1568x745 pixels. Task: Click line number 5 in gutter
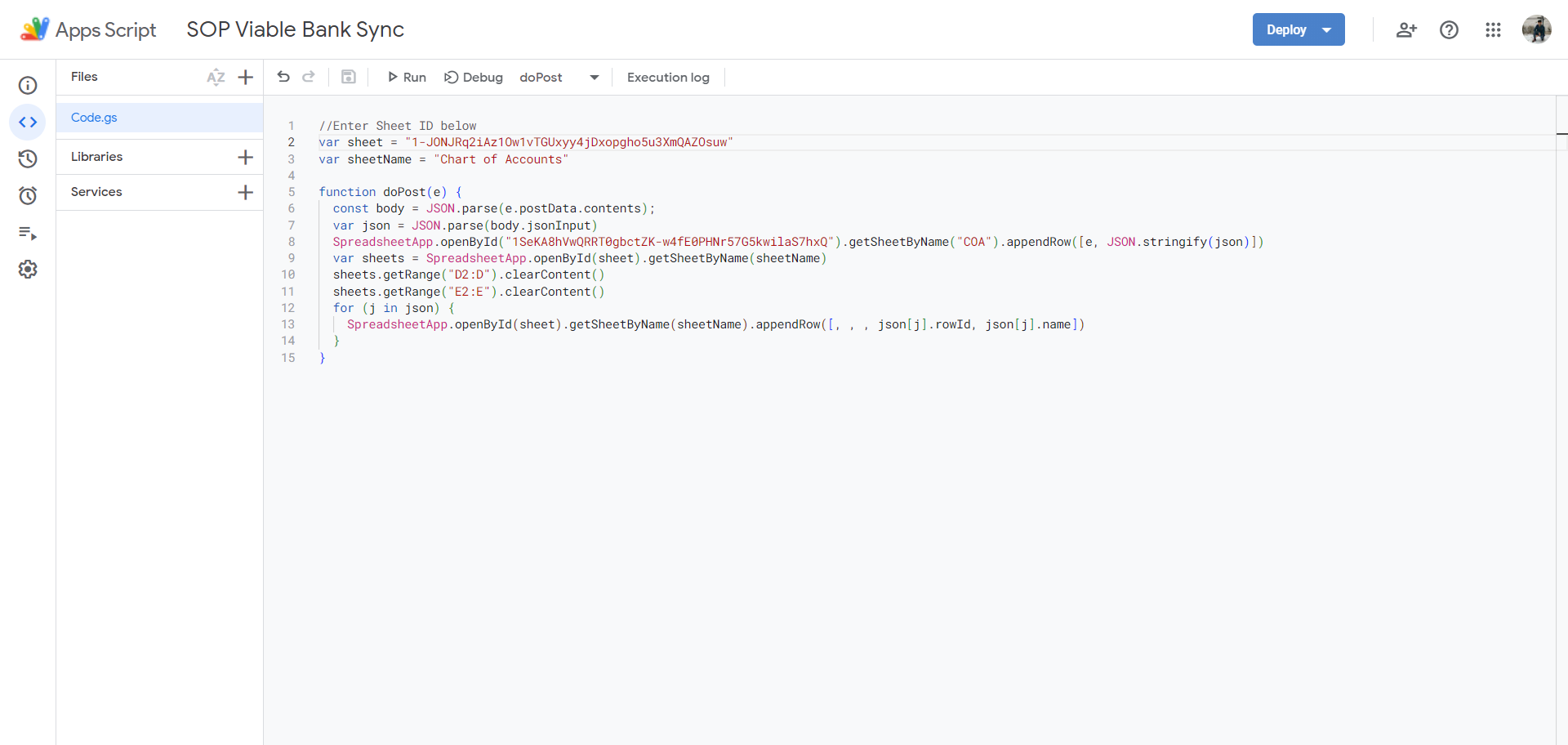click(291, 192)
